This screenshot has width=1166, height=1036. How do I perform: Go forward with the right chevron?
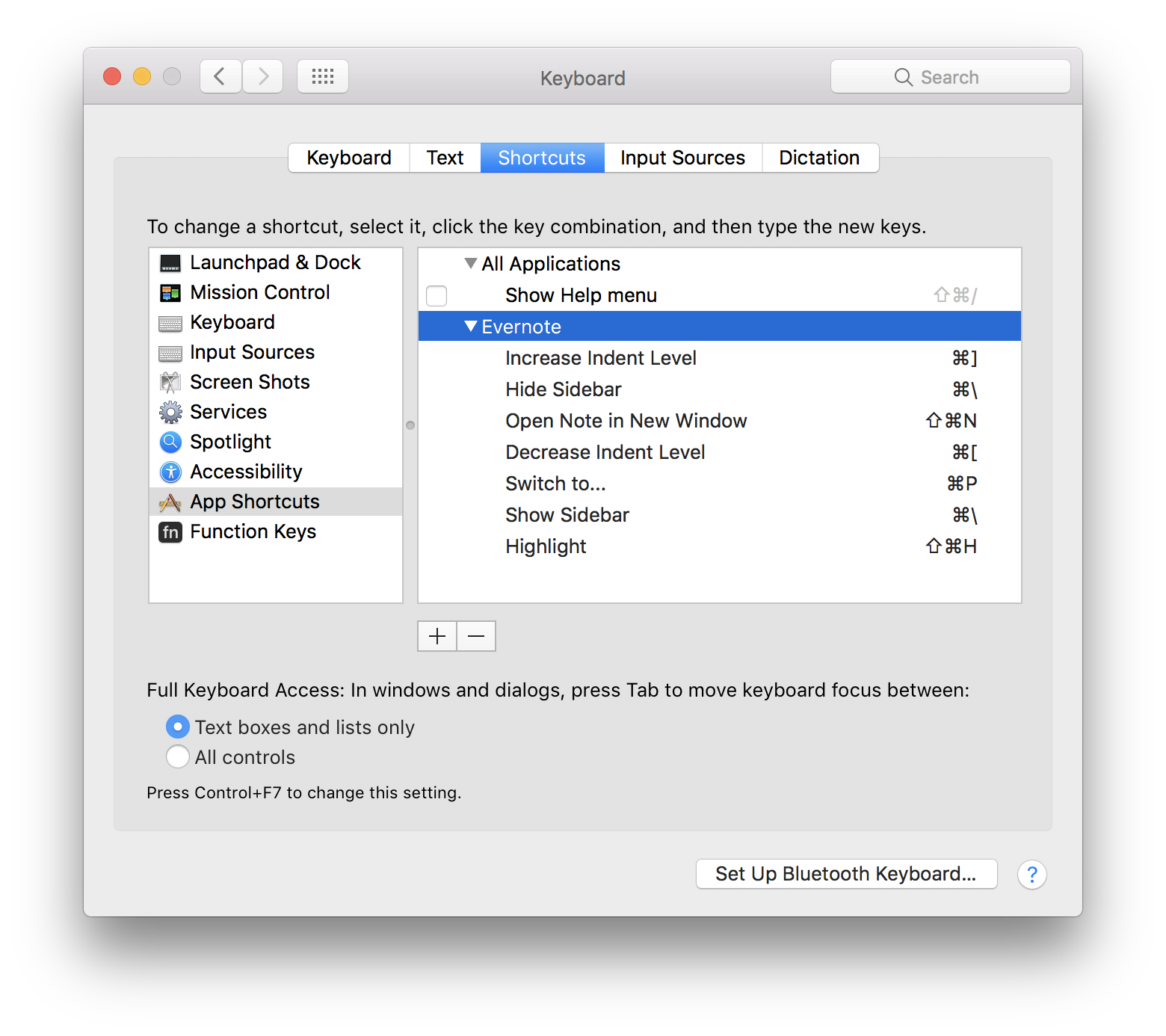click(x=262, y=76)
